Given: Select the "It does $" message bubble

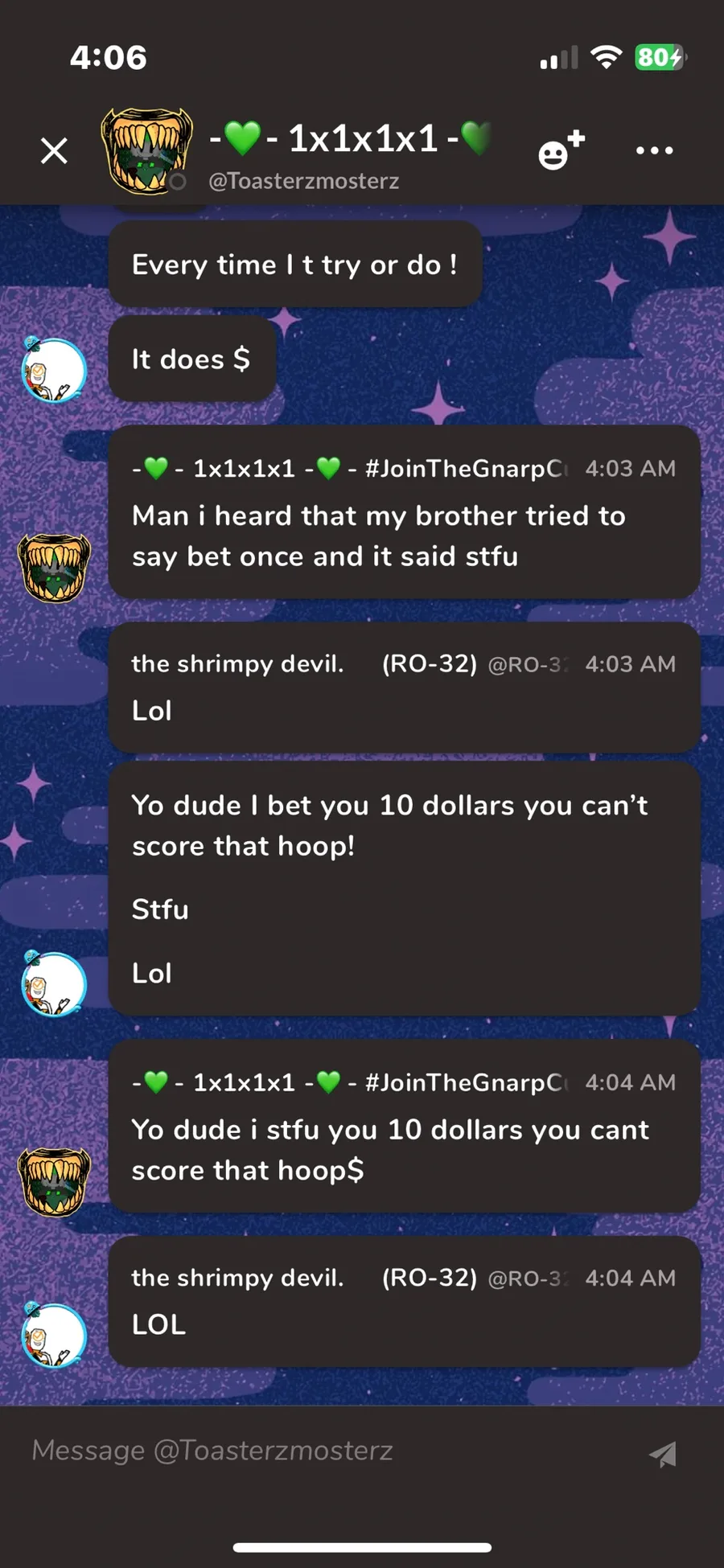Looking at the screenshot, I should click(x=191, y=359).
